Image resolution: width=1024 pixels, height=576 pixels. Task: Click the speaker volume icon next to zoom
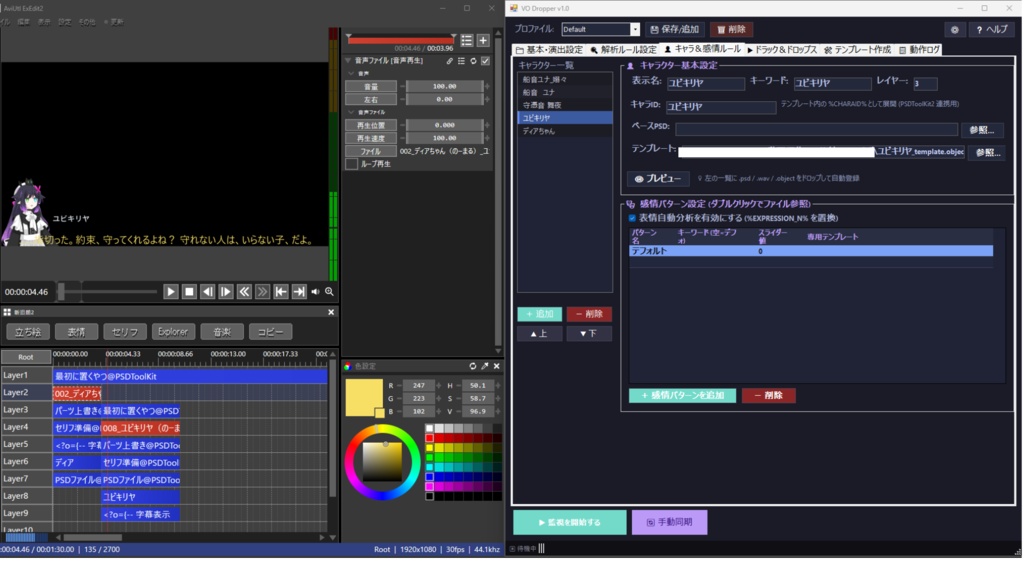click(315, 292)
